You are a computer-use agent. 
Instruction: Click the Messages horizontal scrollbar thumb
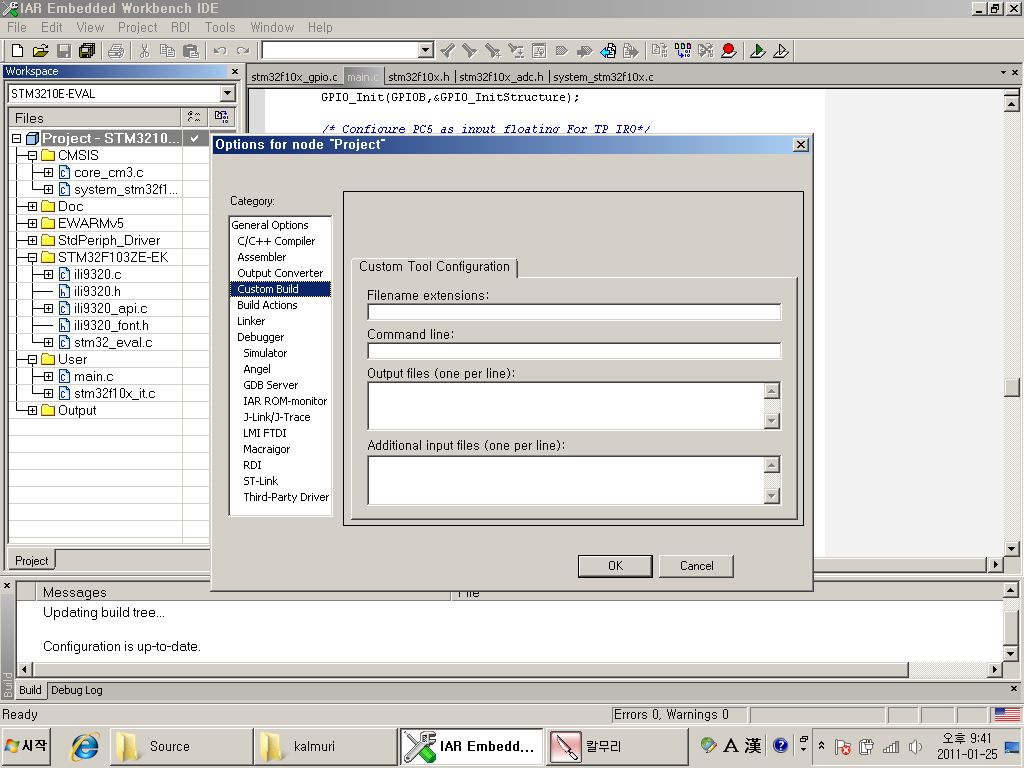tap(470, 669)
